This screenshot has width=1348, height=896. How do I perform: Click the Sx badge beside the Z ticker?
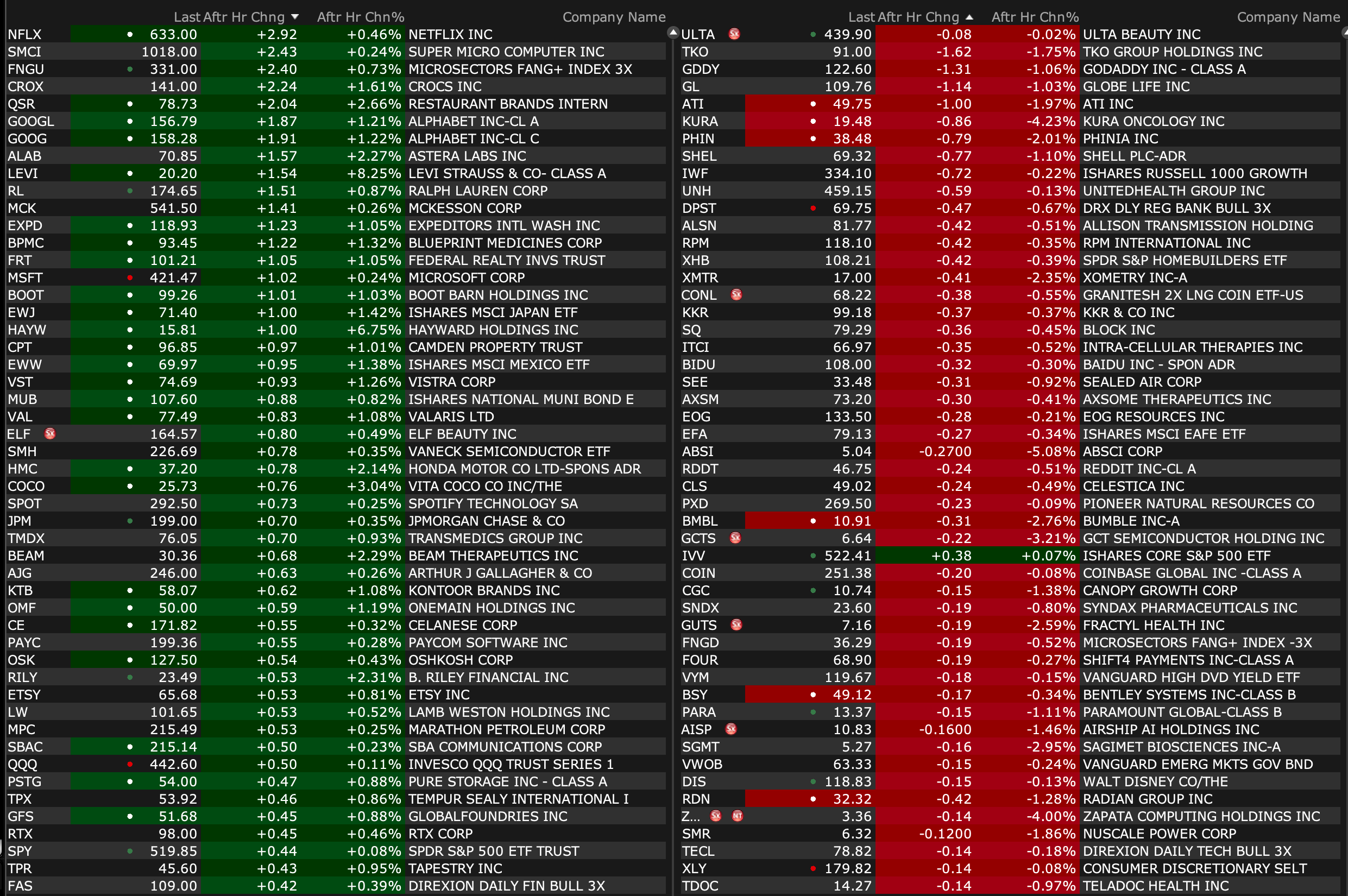click(716, 816)
